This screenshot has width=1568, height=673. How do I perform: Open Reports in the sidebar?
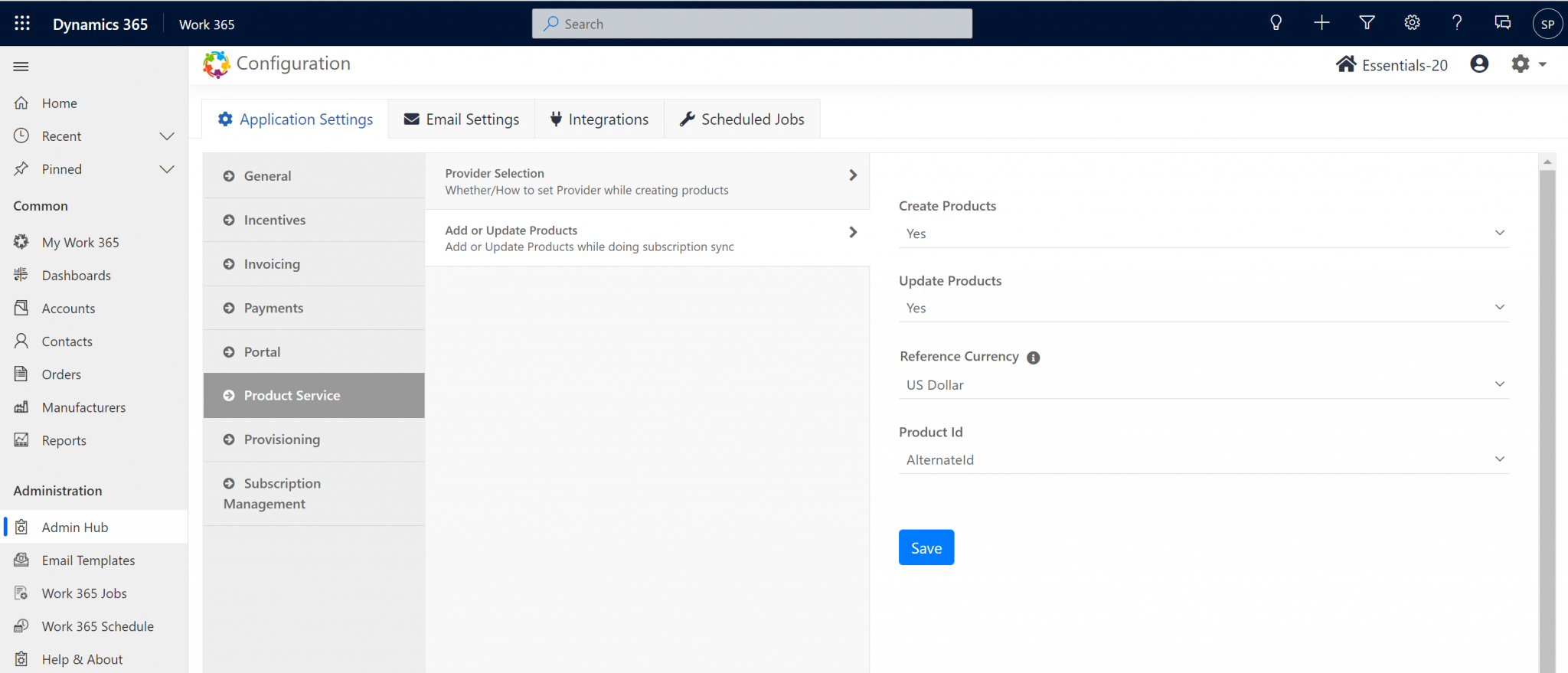point(93,440)
